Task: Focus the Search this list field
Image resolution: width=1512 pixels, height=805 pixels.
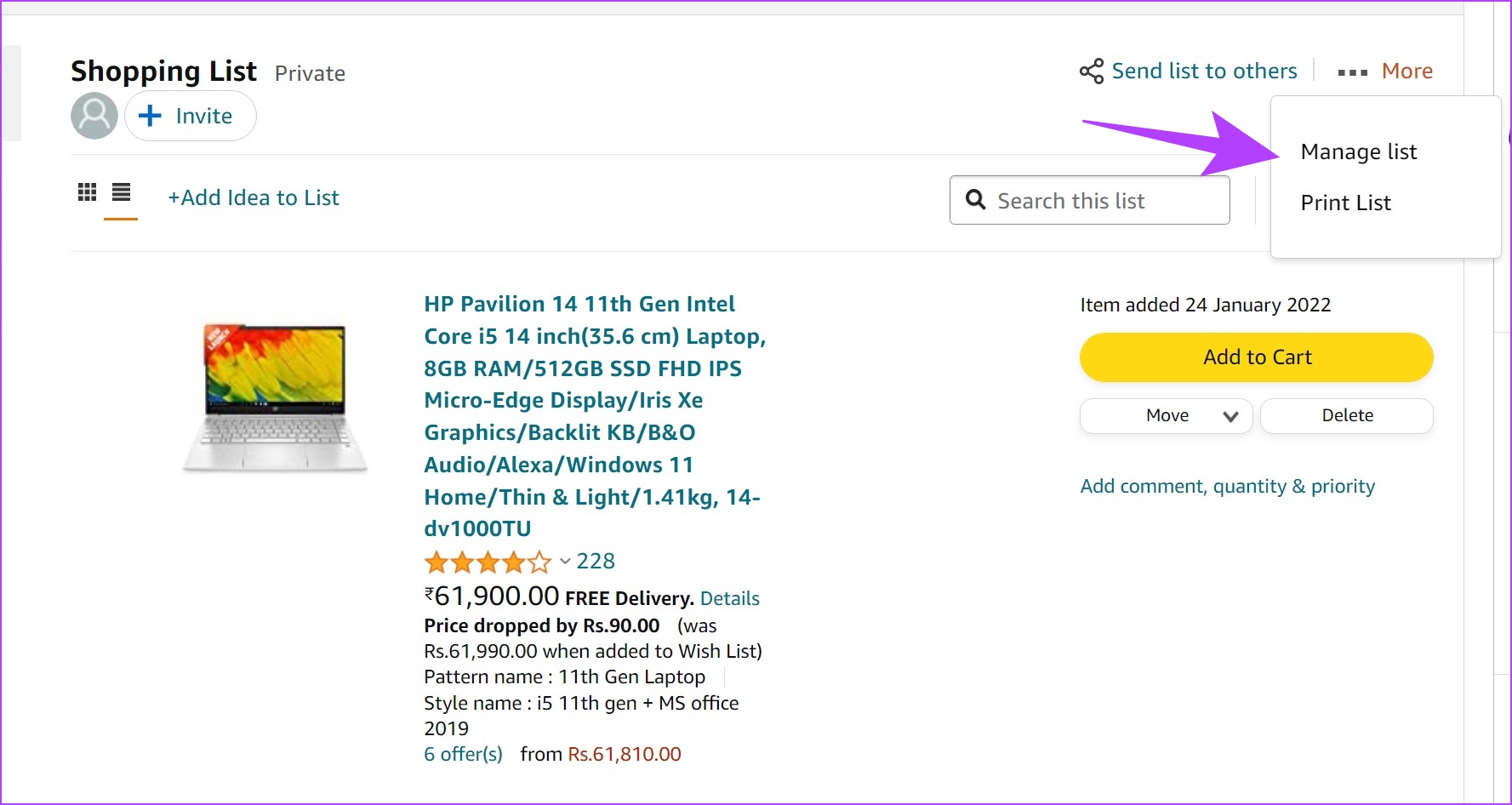Action: pyautogui.click(x=1089, y=200)
